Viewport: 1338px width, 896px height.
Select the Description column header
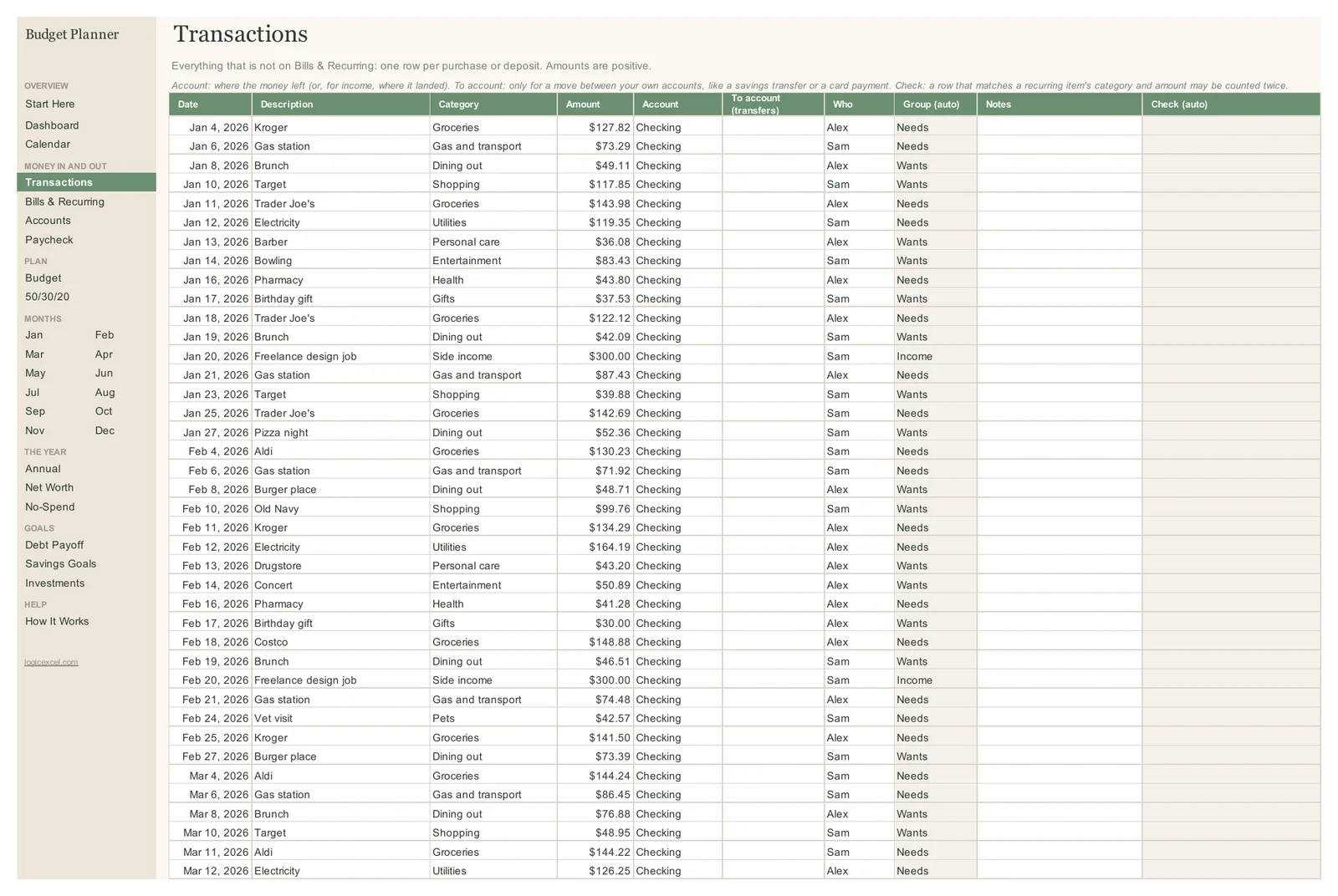click(340, 104)
